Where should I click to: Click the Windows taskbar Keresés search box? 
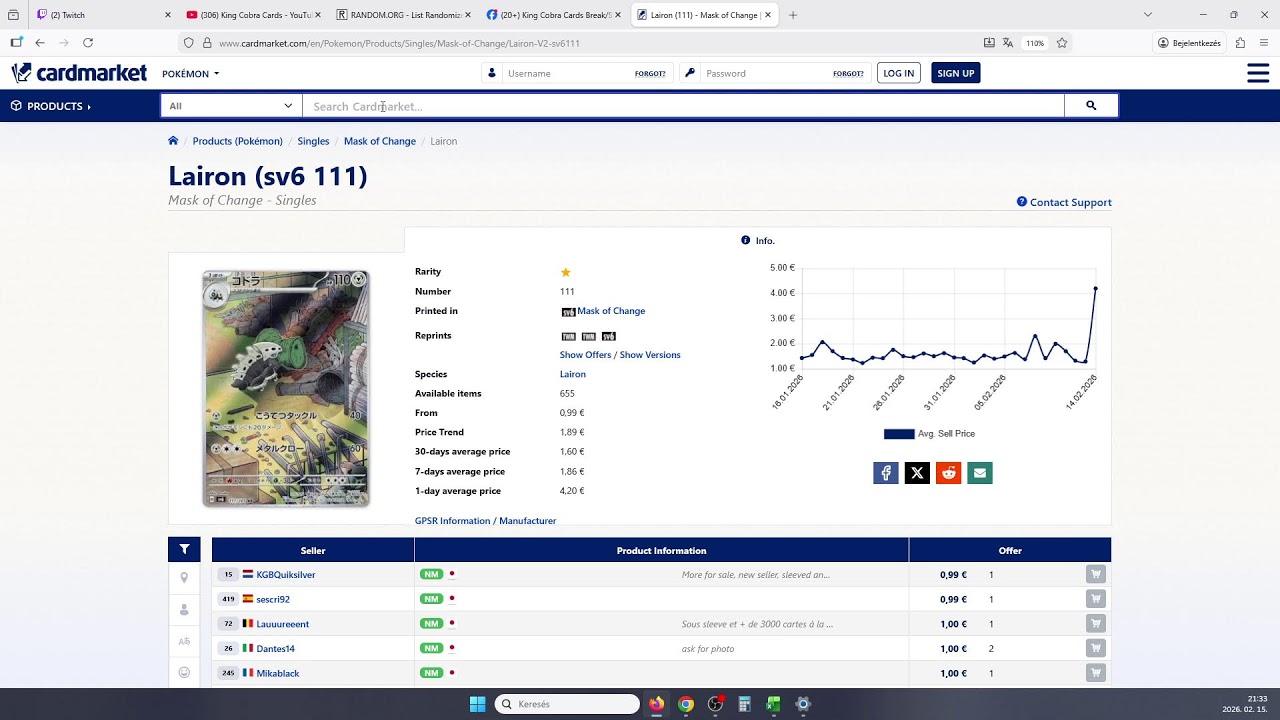[568, 704]
